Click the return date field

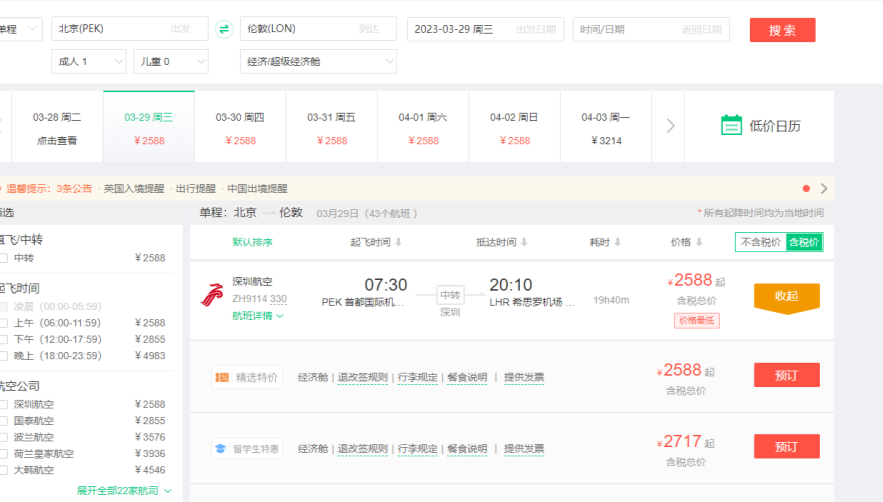651,29
